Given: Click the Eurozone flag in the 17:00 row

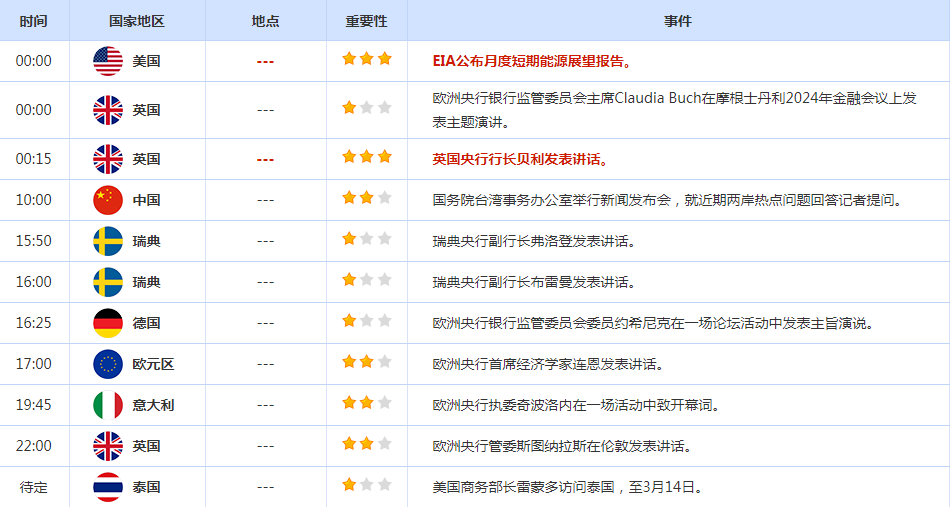Looking at the screenshot, I should pos(108,364).
